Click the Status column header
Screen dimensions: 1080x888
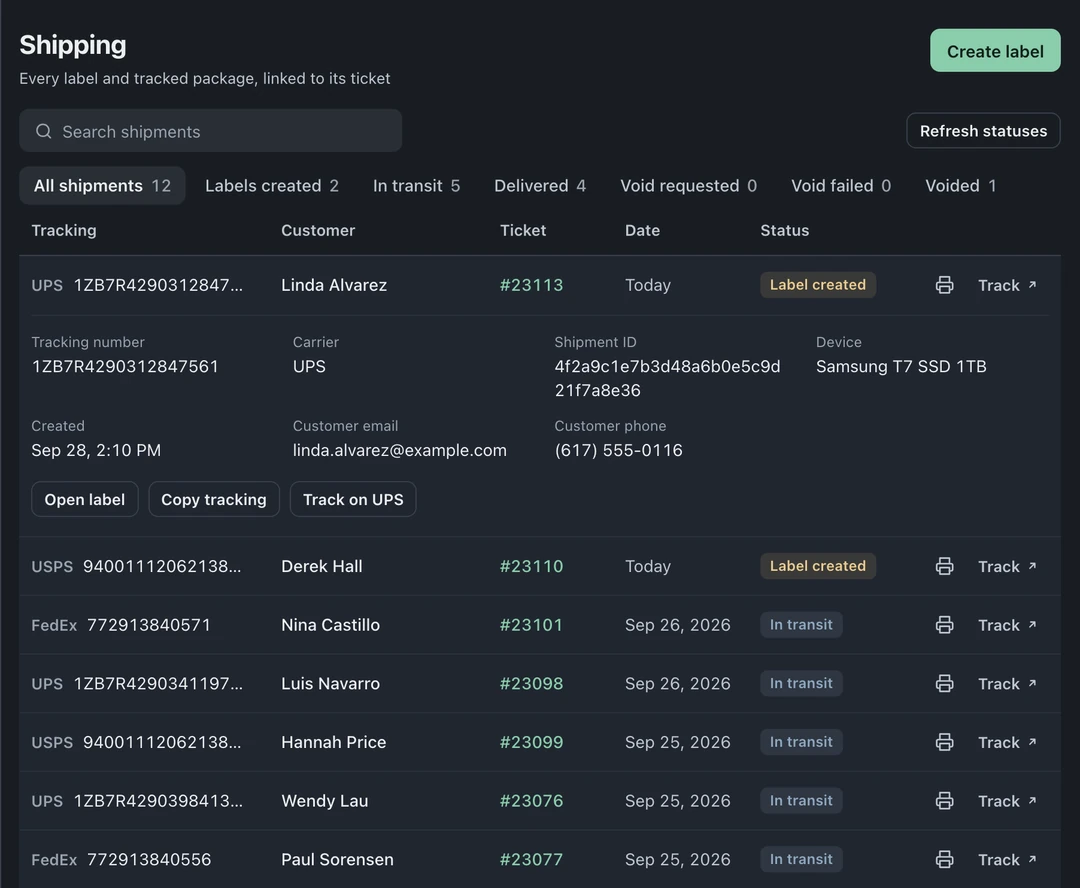[785, 230]
